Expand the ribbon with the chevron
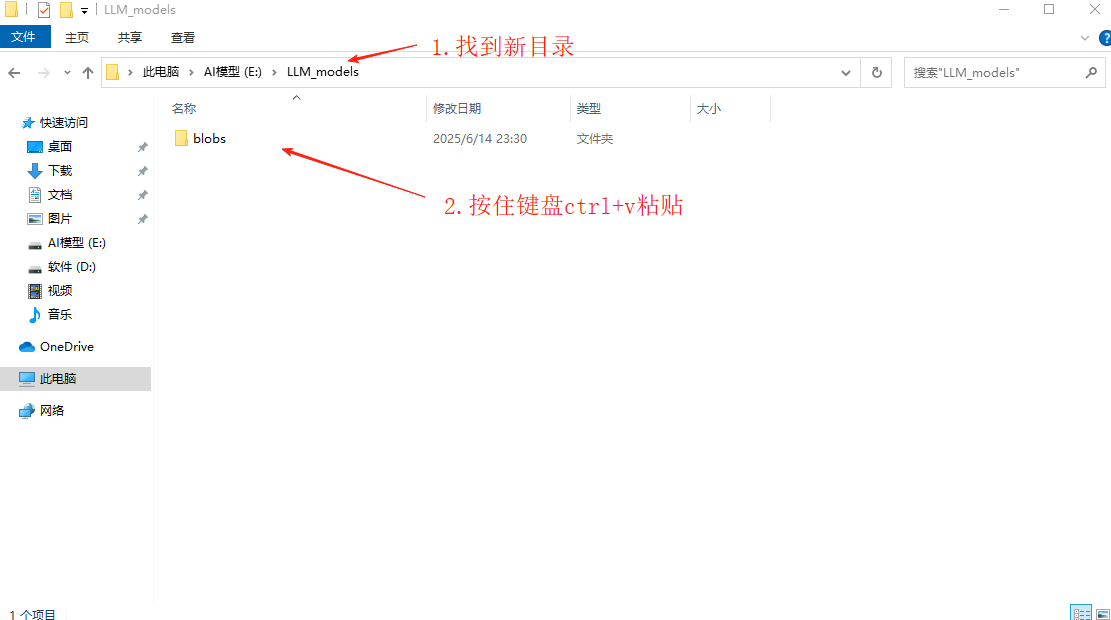 pyautogui.click(x=1085, y=38)
